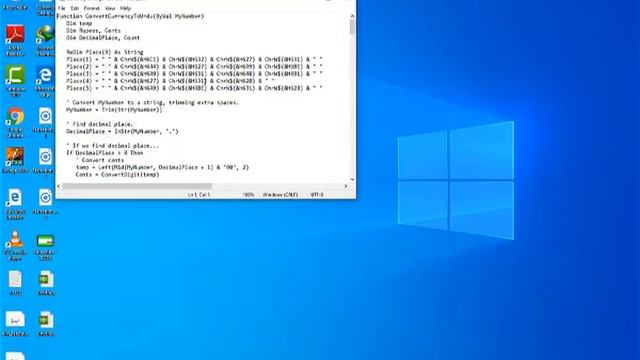Screen dimensions: 640x360
Task: Click the 'Windows (CRLF)' status bar entry
Action: coord(280,195)
